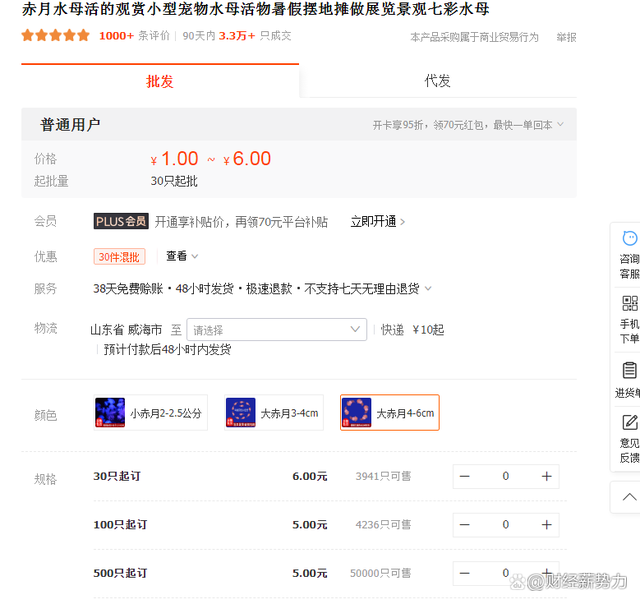
Task: Switch to the 批发 tab
Action: pyautogui.click(x=160, y=81)
